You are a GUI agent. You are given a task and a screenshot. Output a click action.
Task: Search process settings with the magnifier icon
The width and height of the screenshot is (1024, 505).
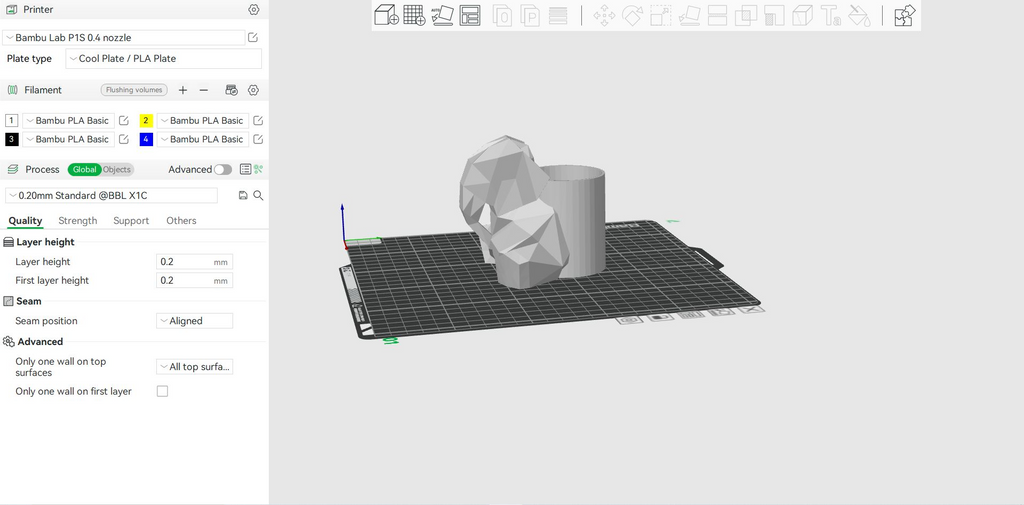[x=258, y=195]
